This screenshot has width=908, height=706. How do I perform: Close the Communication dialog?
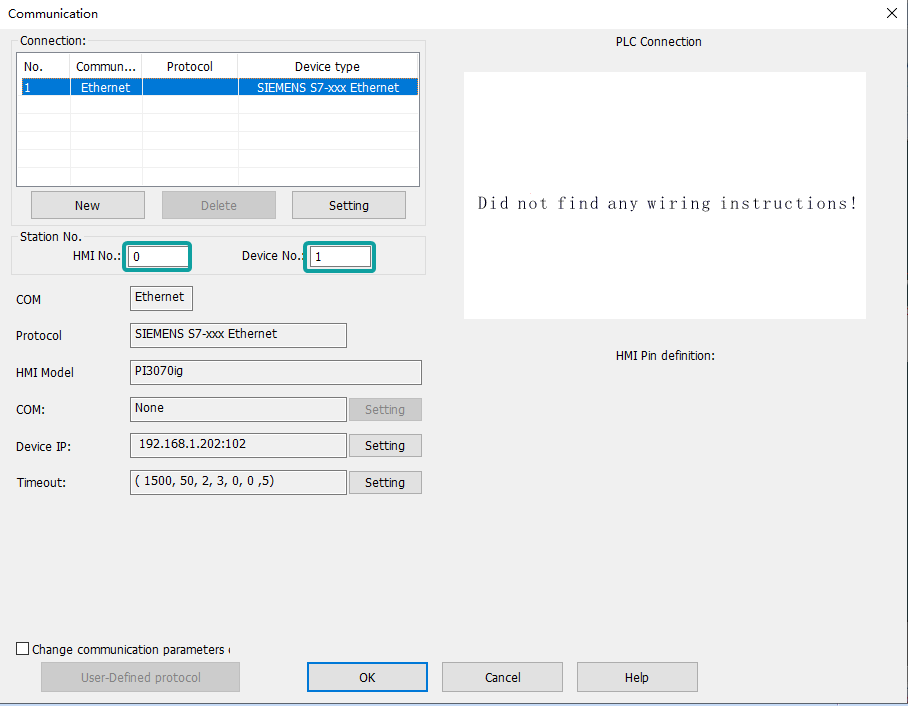[x=891, y=13]
